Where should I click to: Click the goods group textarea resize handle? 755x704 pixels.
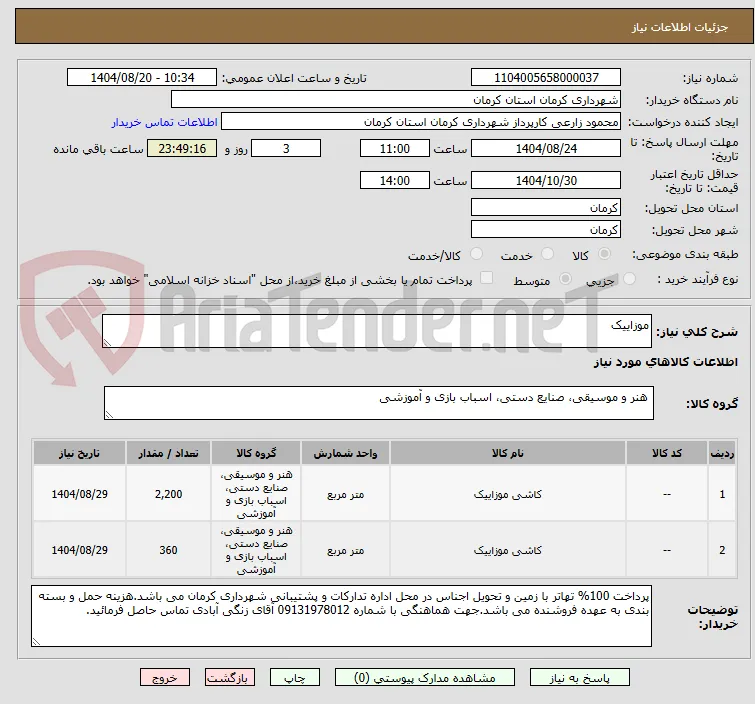[109, 415]
